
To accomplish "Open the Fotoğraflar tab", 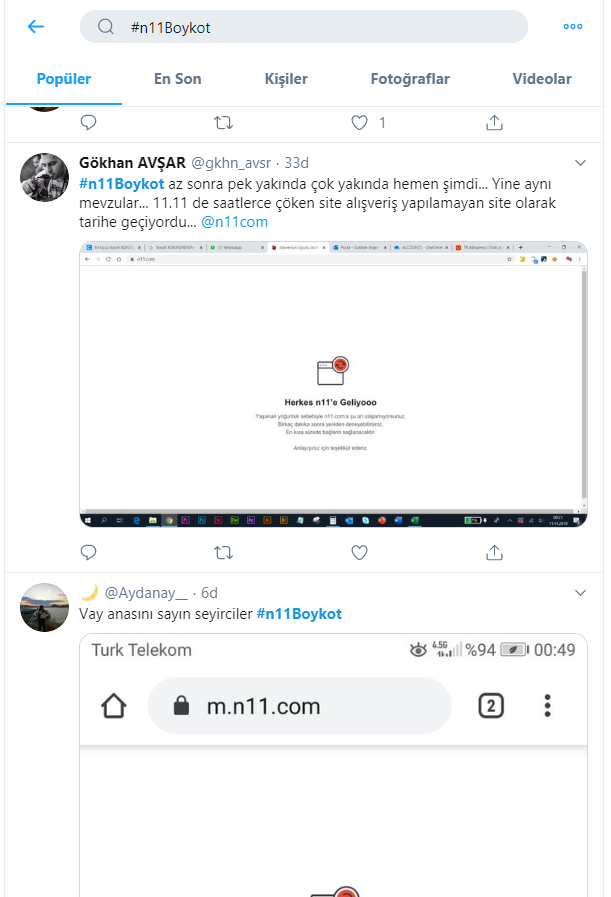I will pyautogui.click(x=410, y=79).
